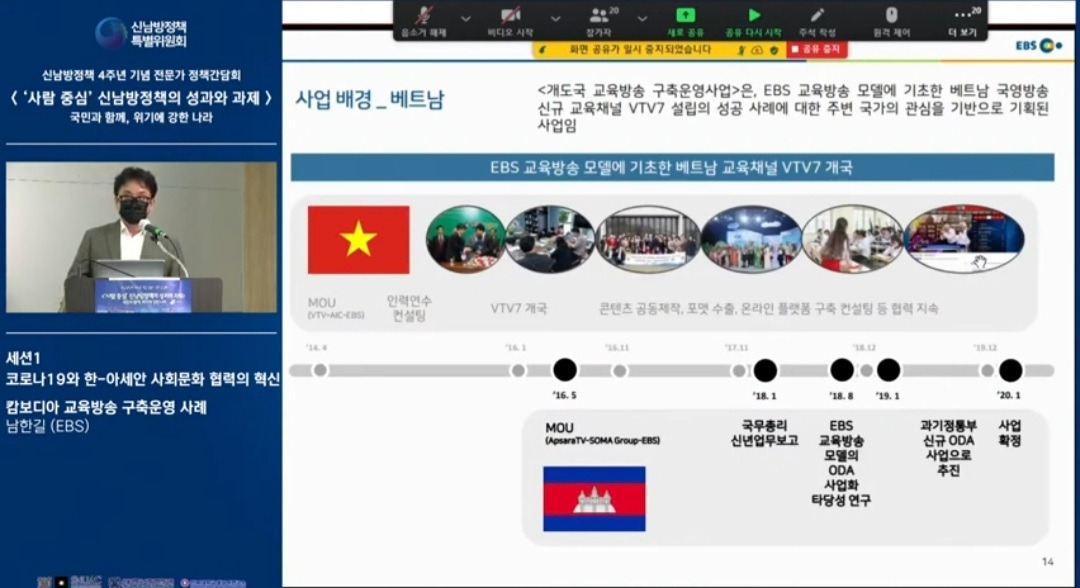The image size is (1080, 588).
Task: Click the first oval photo of MOU signing
Action: 466,239
